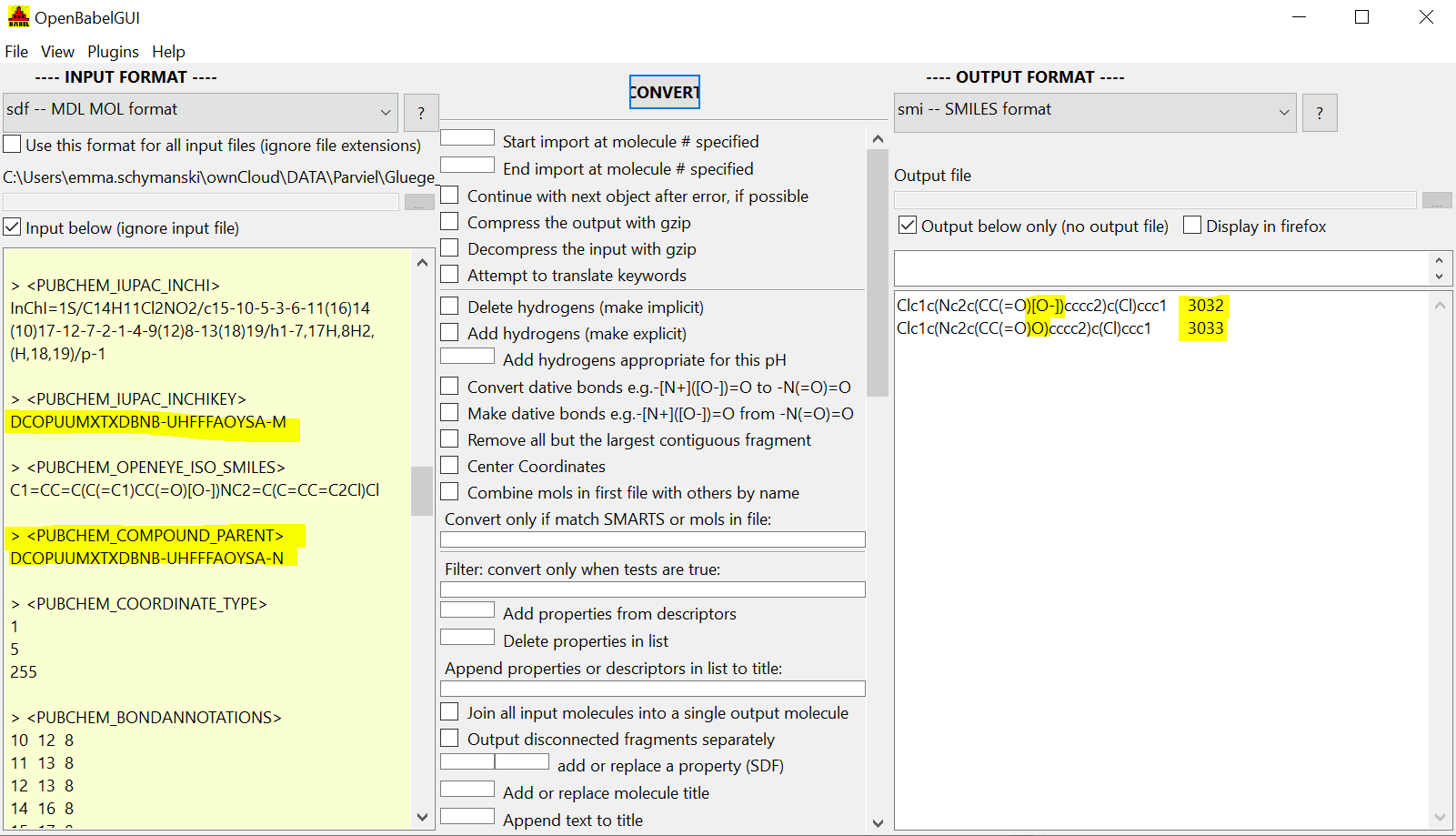Click the input text scrollbar thumb
This screenshot has height=836, width=1456.
point(422,491)
